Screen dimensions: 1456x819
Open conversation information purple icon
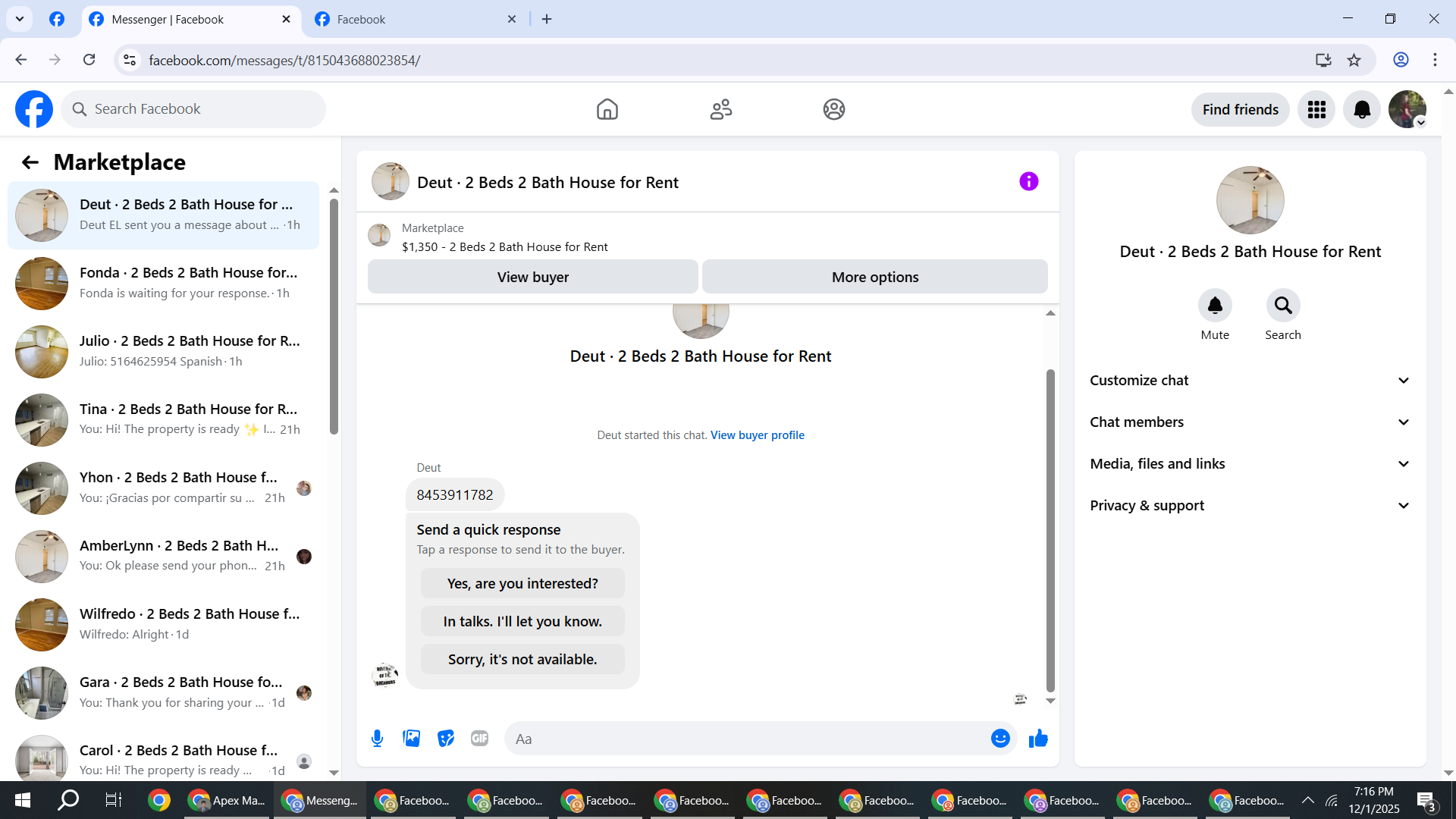1028,181
